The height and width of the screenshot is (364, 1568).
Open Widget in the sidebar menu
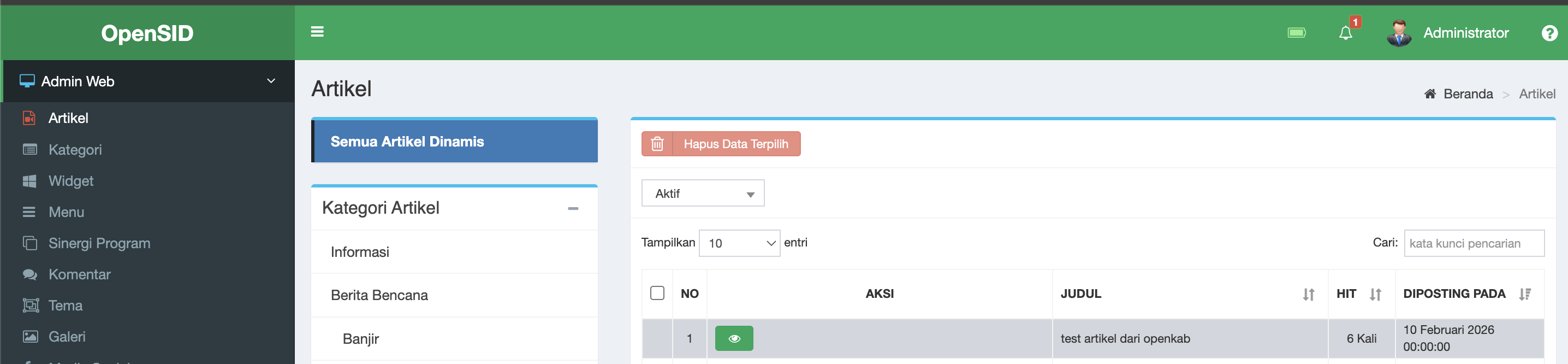click(70, 181)
